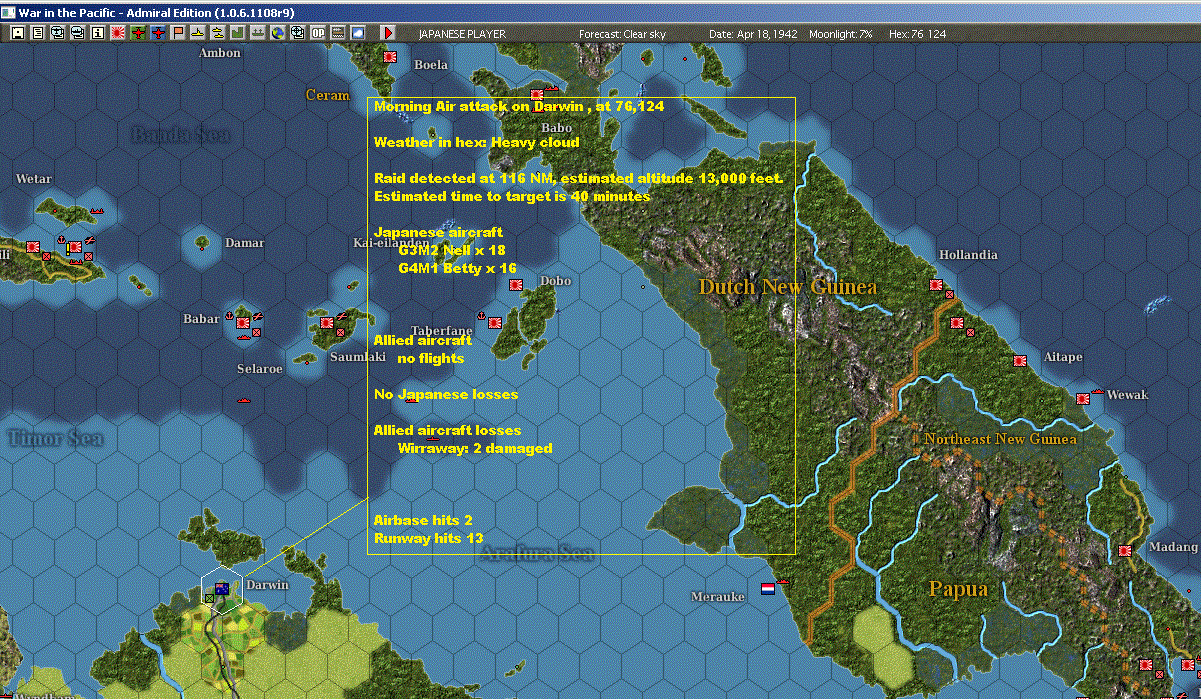Click the red play arrow toolbar button
Image resolution: width=1201 pixels, height=699 pixels.
pyautogui.click(x=388, y=33)
